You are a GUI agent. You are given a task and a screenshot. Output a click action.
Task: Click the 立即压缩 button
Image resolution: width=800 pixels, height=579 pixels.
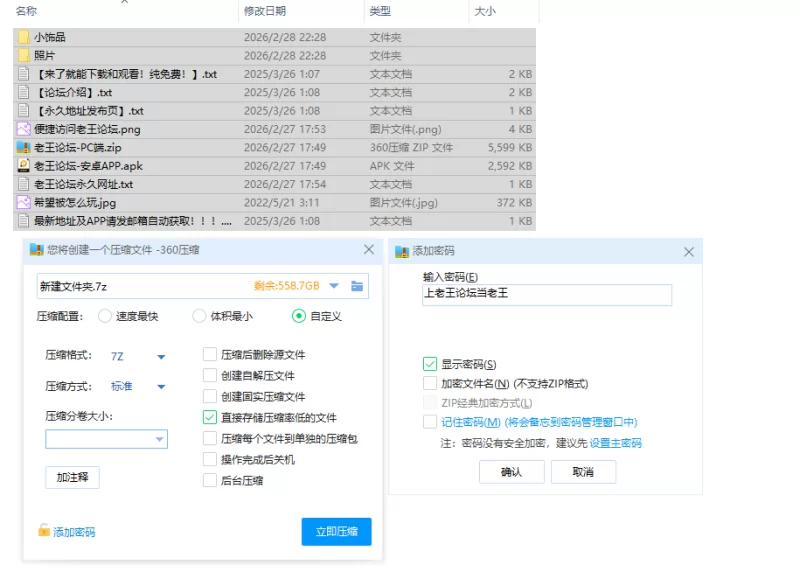pos(336,531)
